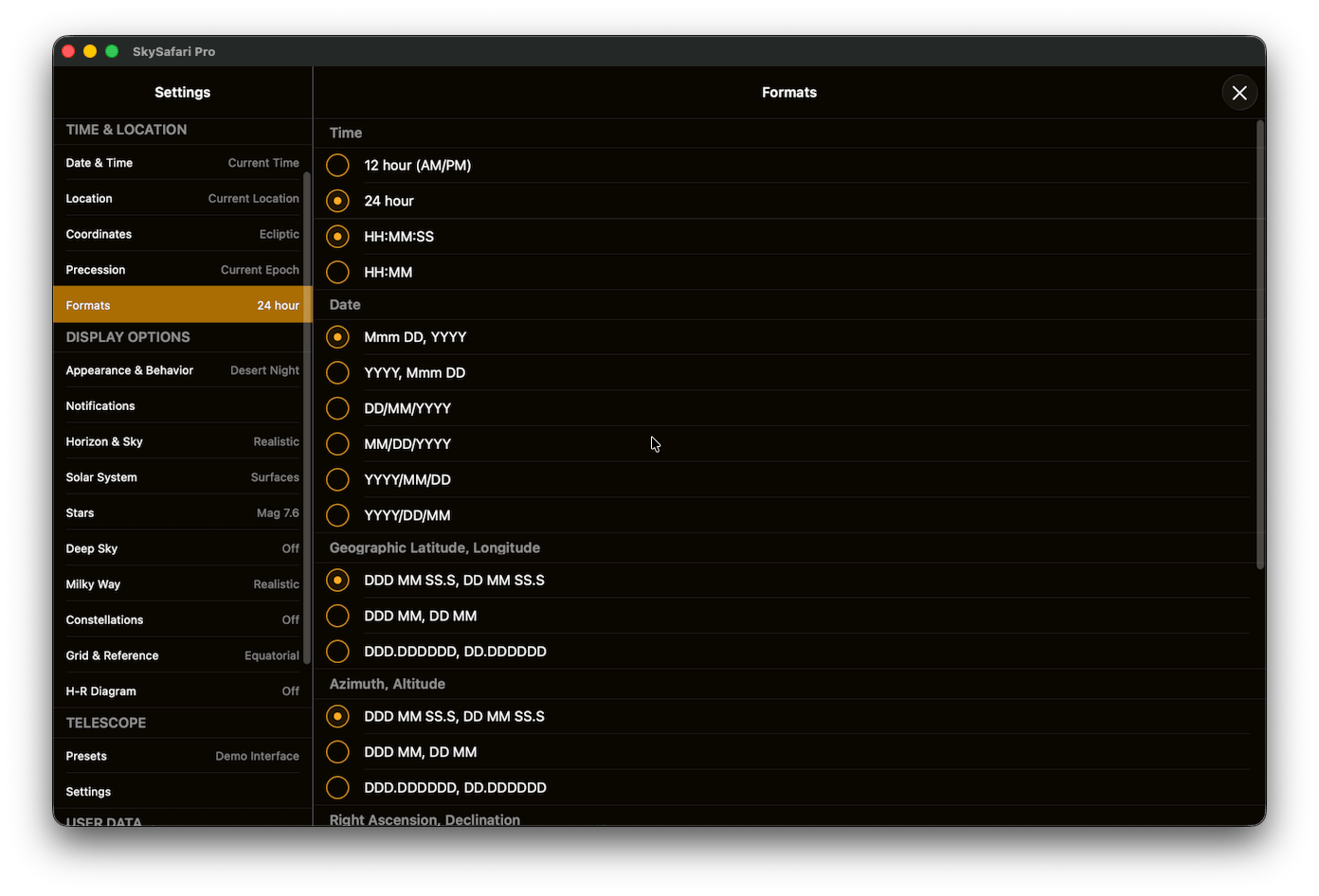Viewport: 1319px width, 896px height.
Task: Go to Coordinates settings
Action: [x=182, y=234]
